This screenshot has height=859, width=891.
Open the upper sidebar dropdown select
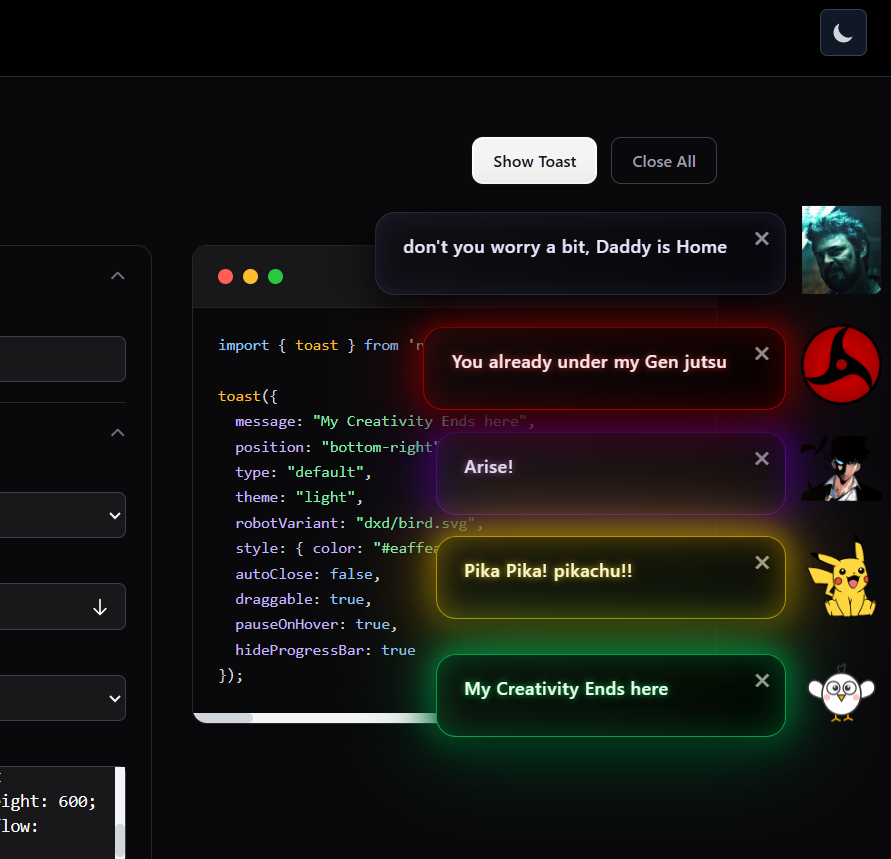[61, 515]
